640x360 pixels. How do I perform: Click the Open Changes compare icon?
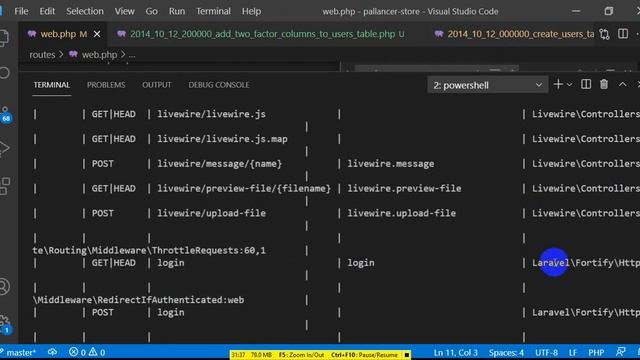[x=604, y=34]
